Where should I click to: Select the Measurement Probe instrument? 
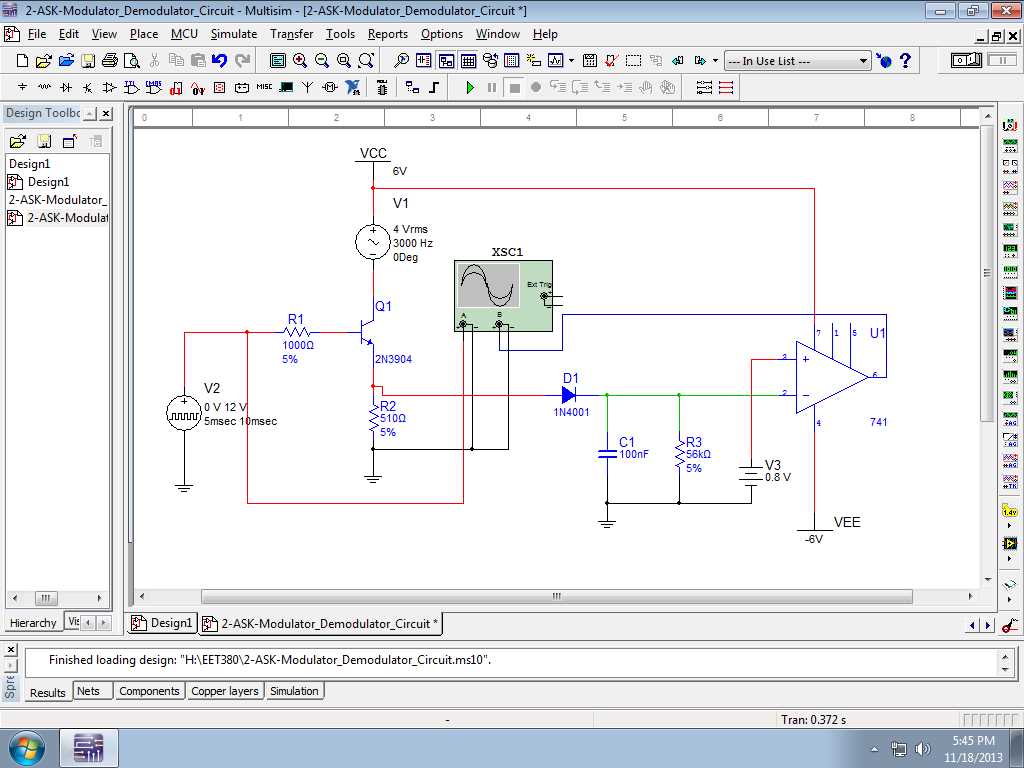pyautogui.click(x=1010, y=511)
